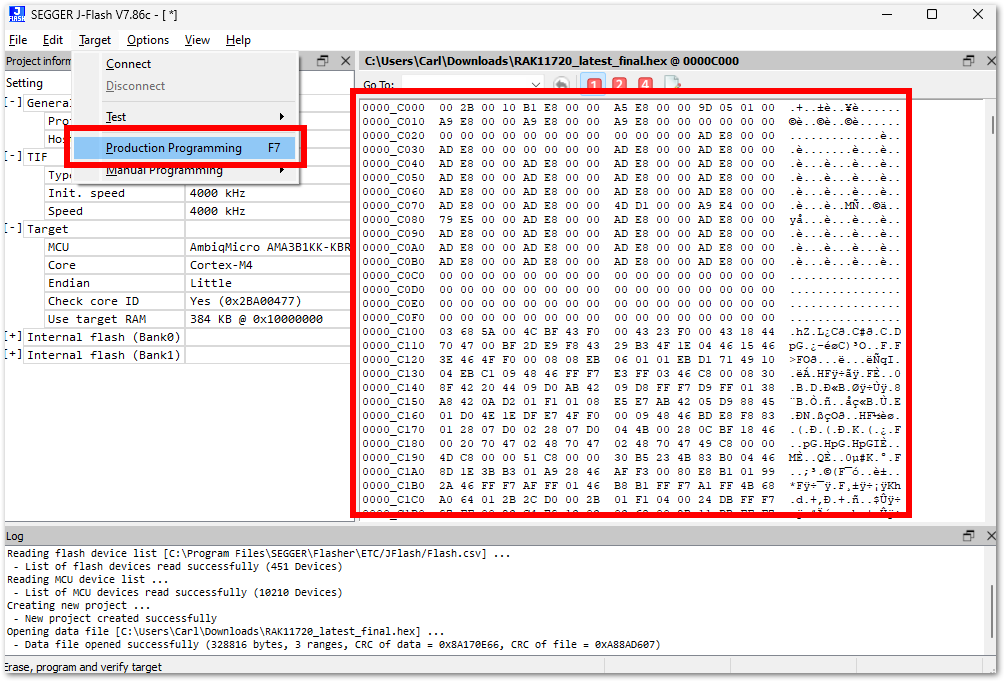This screenshot has height=682, width=1005.
Task: Show hex data as 2-byte units
Action: [x=619, y=84]
